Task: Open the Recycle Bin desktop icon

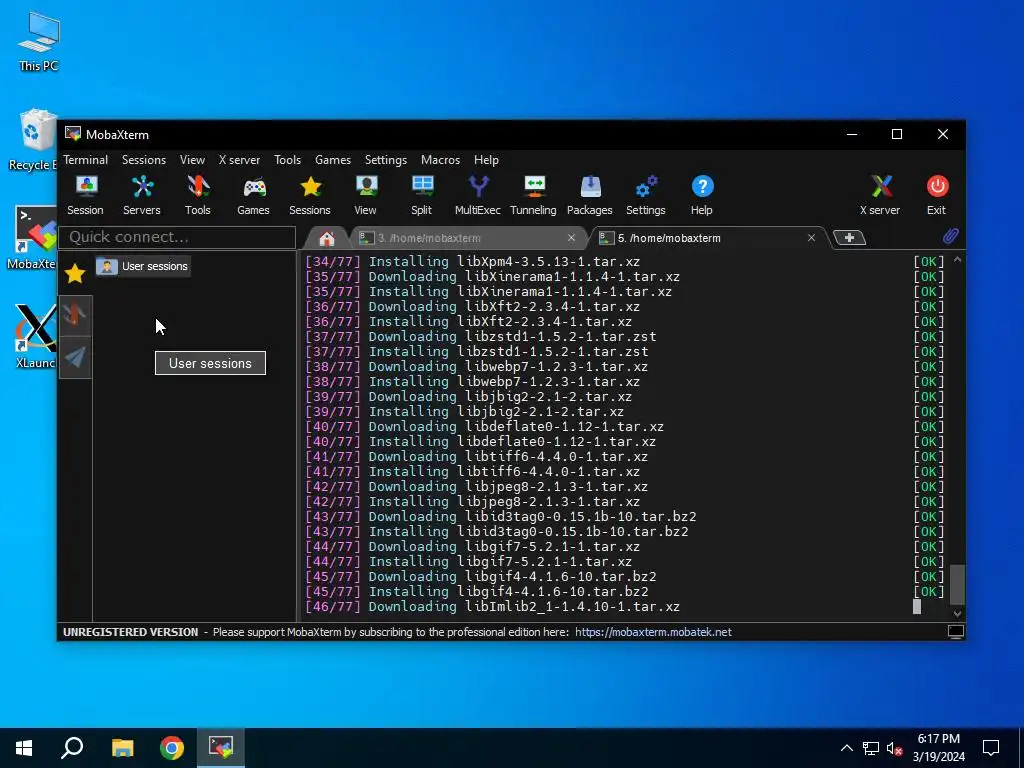Action: tap(33, 140)
